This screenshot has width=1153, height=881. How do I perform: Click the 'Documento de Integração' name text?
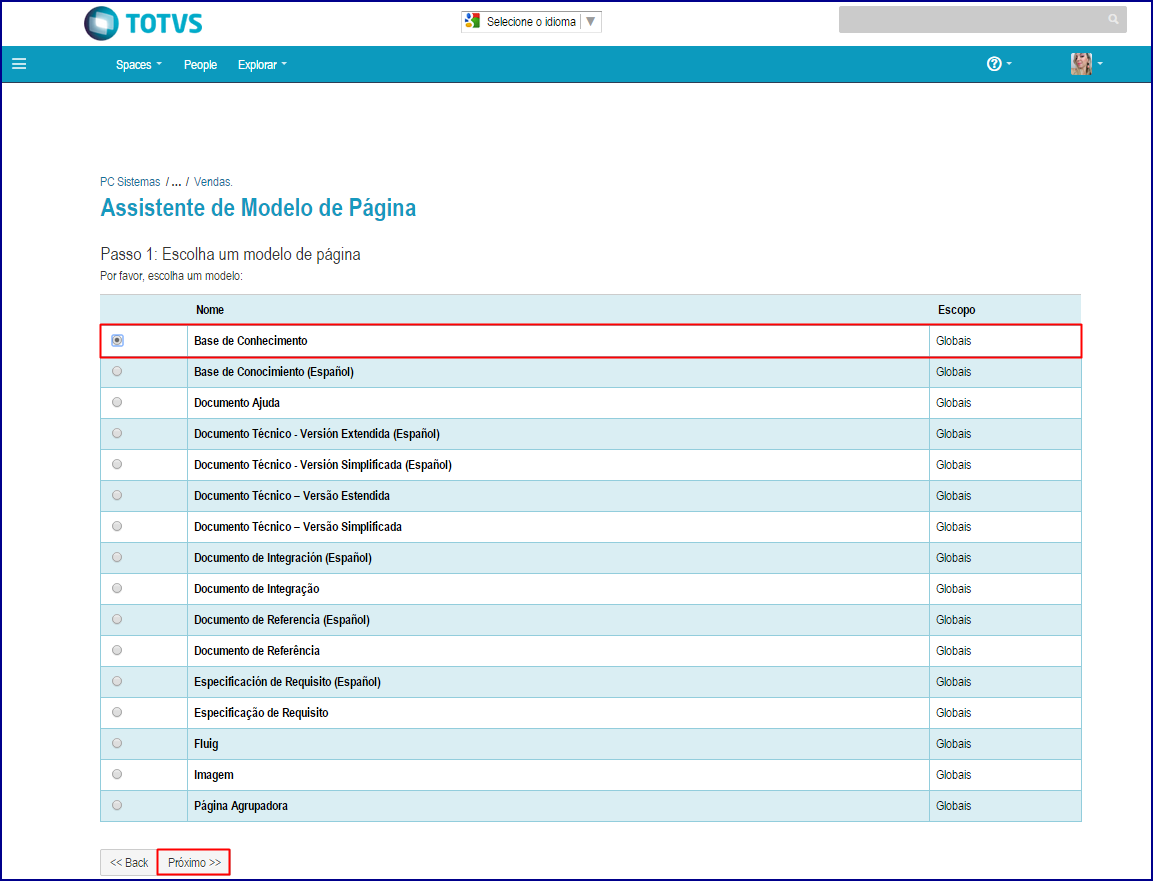coord(257,588)
